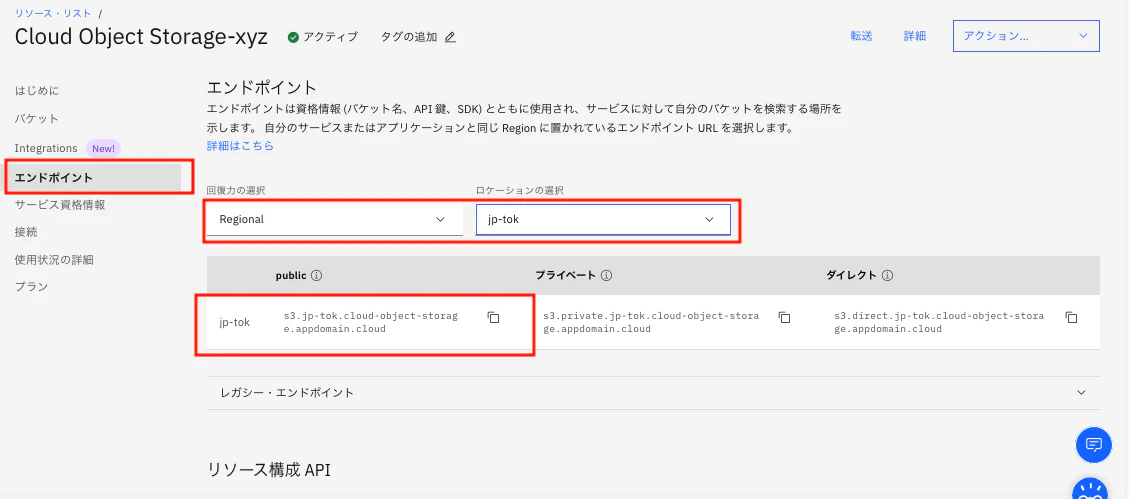Expand the レガシー・エンドポイント section
1130x499 pixels.
point(653,393)
